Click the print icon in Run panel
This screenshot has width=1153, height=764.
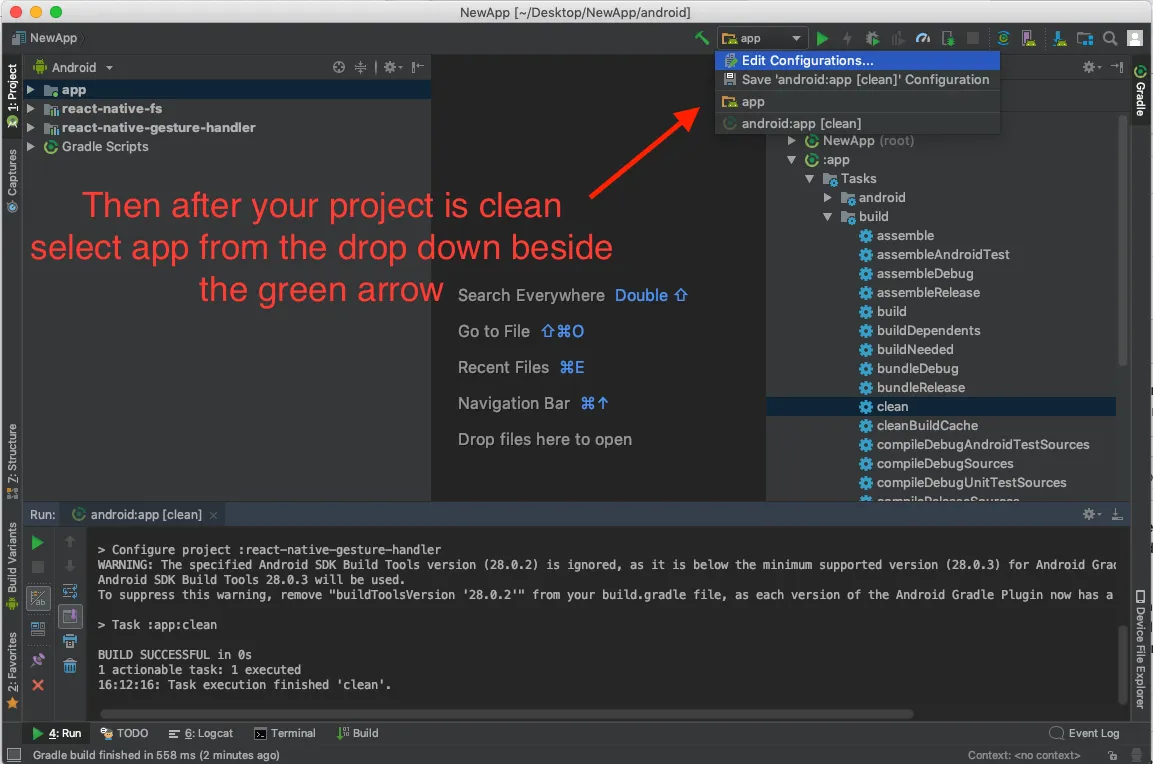(69, 641)
